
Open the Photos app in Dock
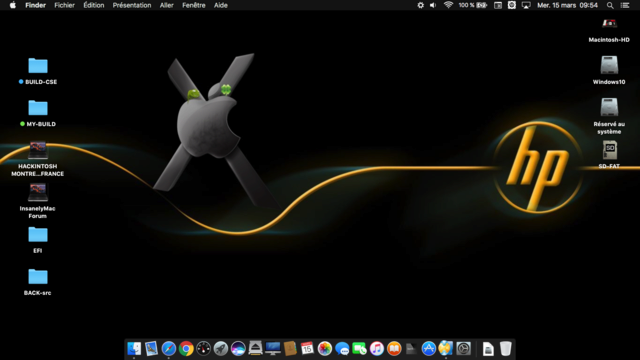[x=325, y=349]
